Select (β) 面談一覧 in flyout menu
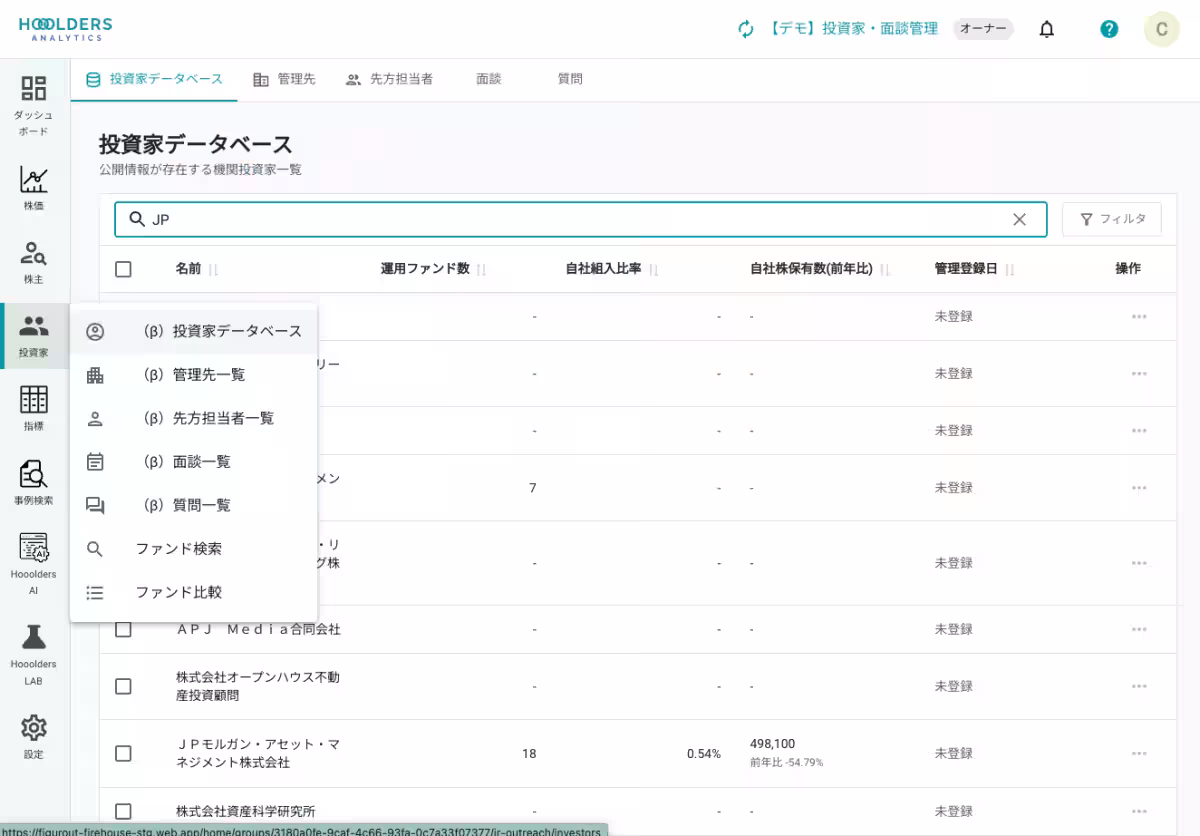 [194, 462]
